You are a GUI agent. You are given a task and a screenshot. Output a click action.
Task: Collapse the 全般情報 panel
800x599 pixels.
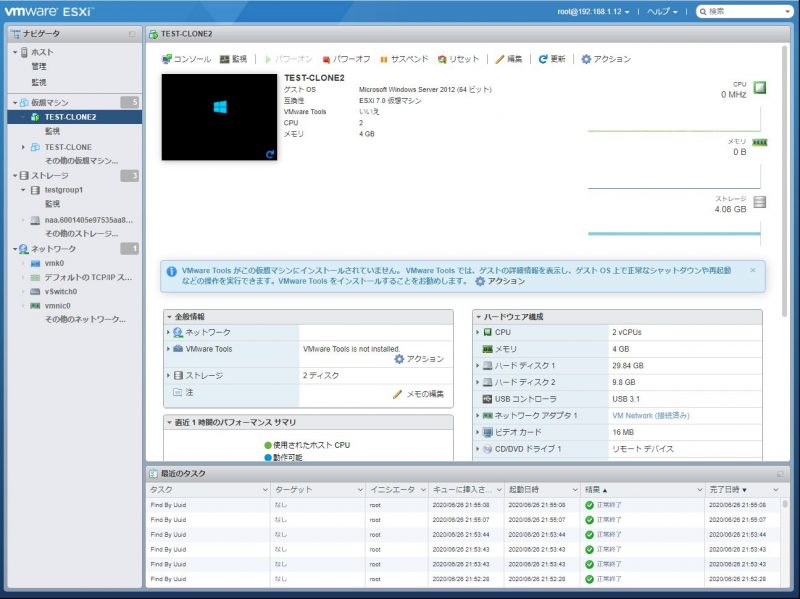169,317
